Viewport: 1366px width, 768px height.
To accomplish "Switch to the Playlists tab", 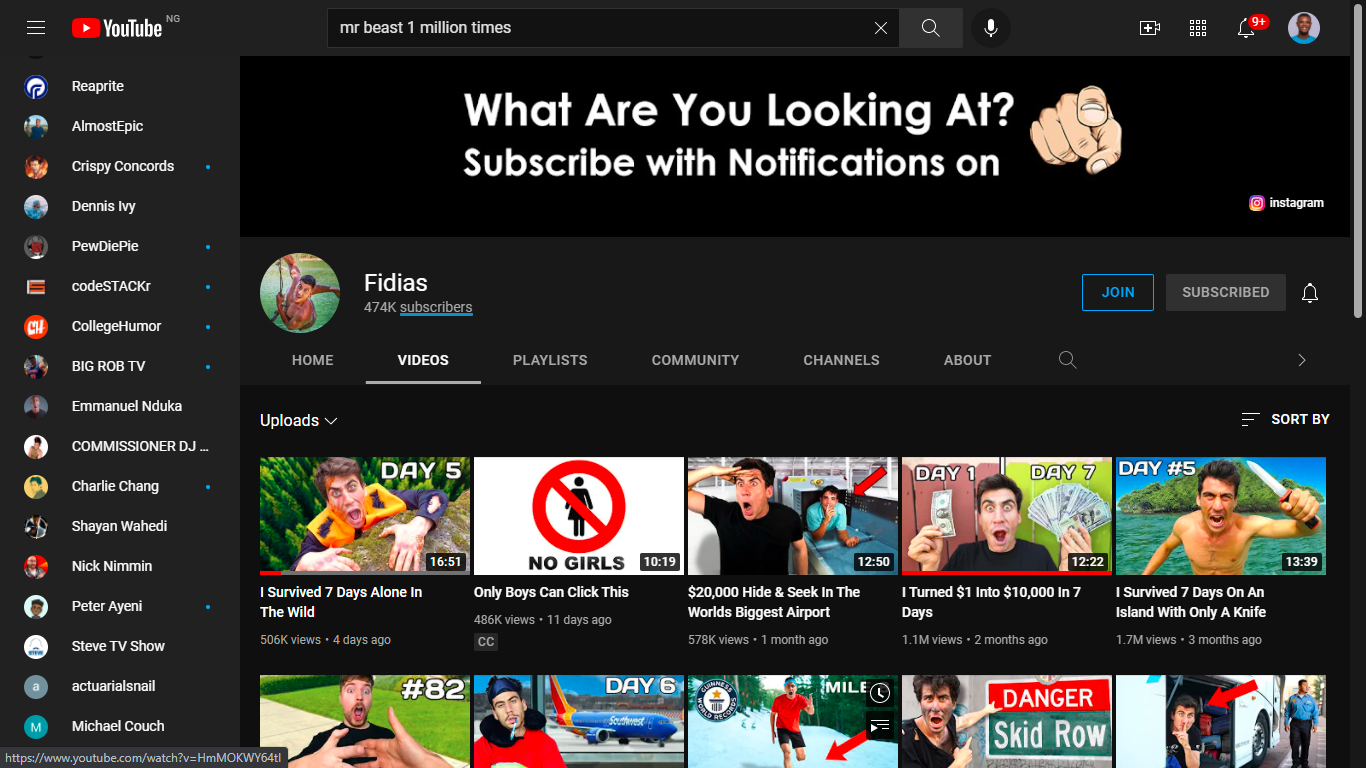I will pyautogui.click(x=550, y=360).
